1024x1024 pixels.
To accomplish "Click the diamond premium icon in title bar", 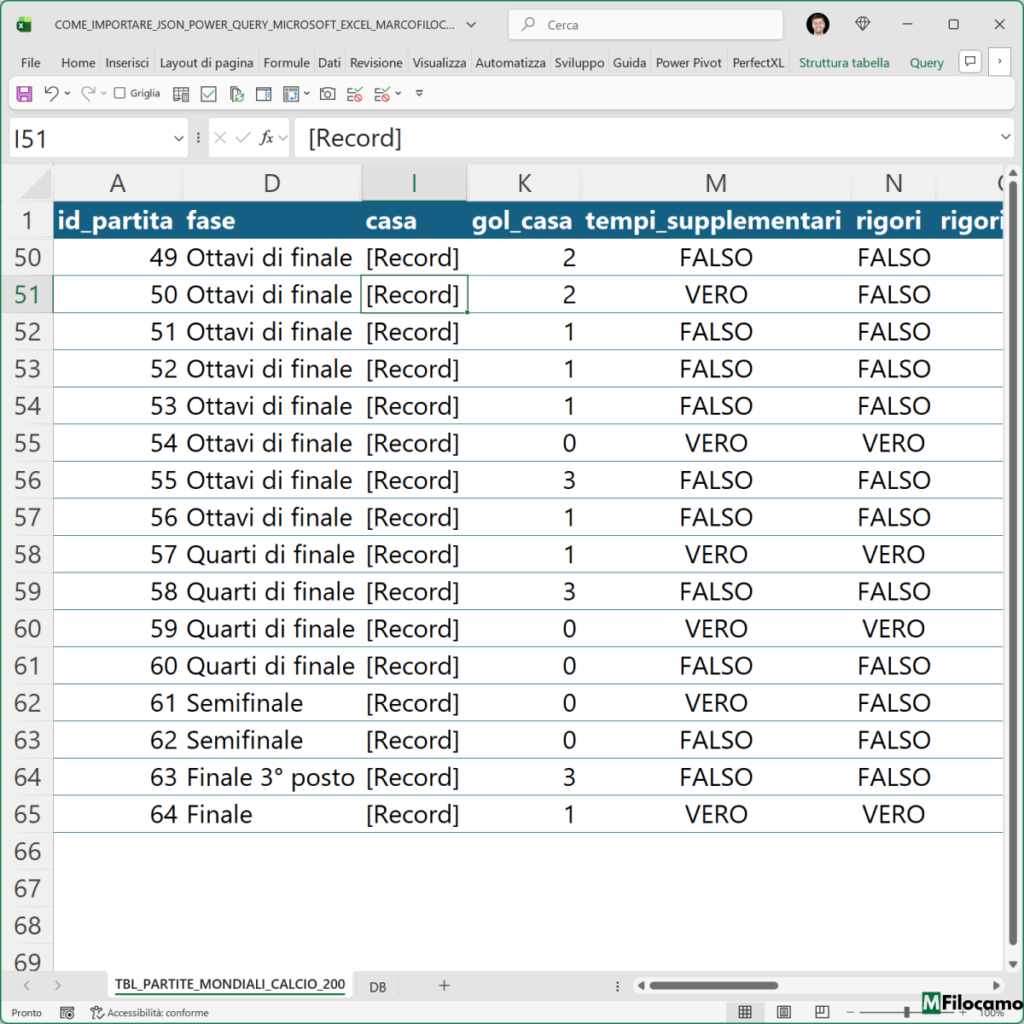I will pyautogui.click(x=862, y=24).
